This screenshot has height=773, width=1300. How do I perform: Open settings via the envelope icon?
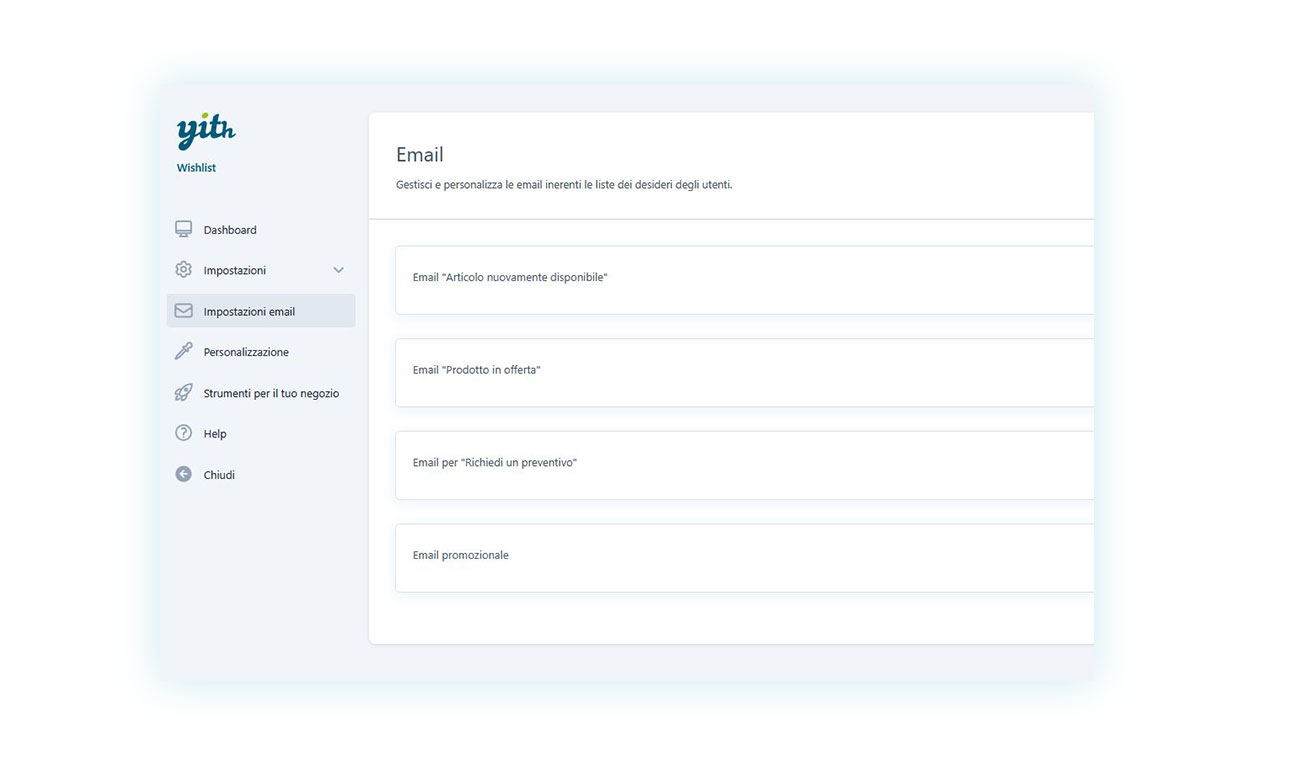coord(183,310)
